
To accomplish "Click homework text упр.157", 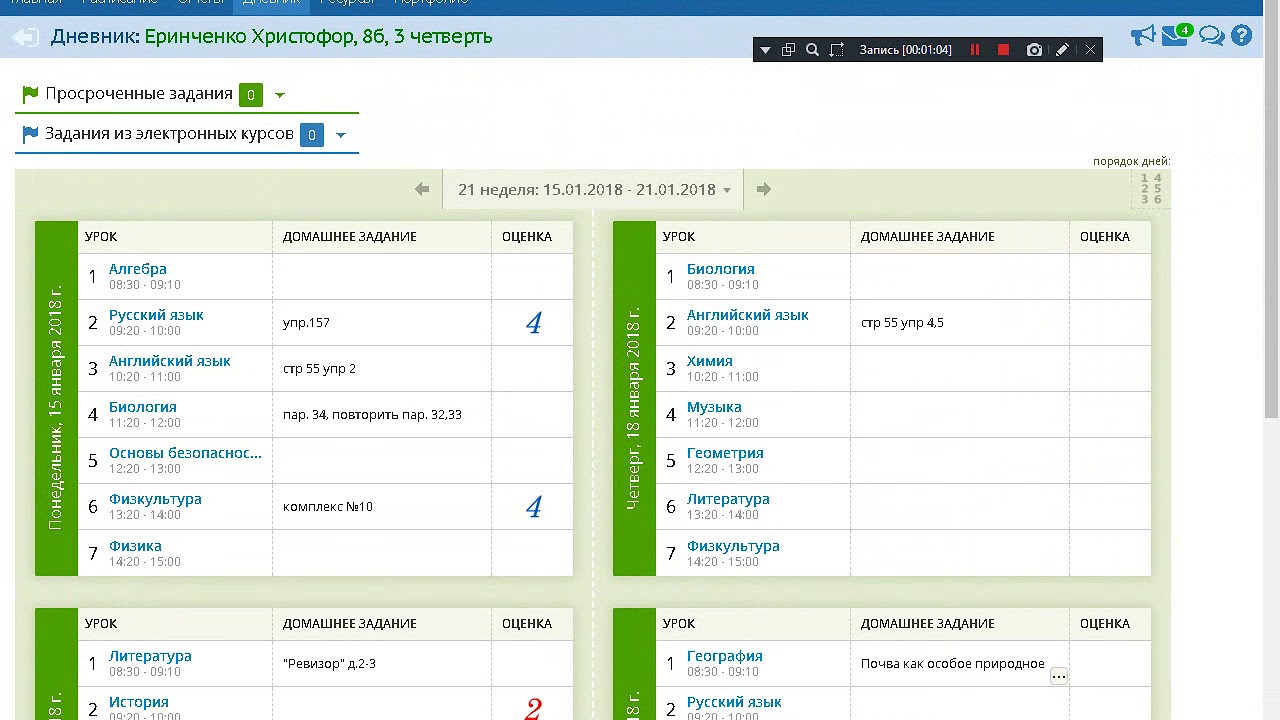I will coord(306,323).
